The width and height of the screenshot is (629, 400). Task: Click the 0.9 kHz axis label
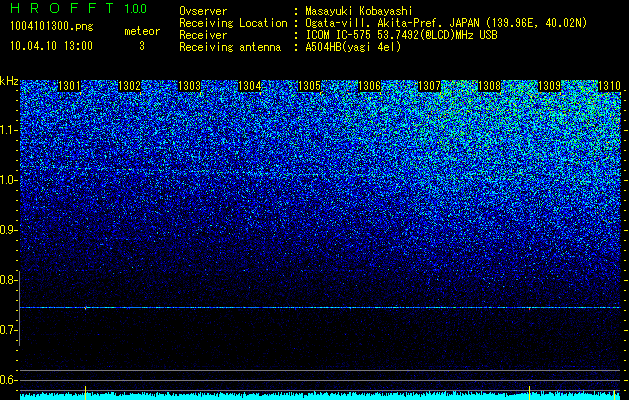[8, 230]
